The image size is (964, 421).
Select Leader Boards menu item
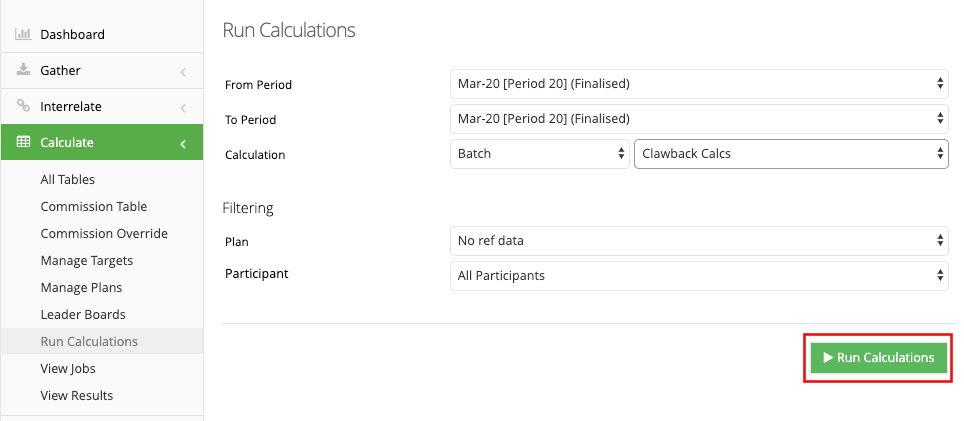(83, 315)
